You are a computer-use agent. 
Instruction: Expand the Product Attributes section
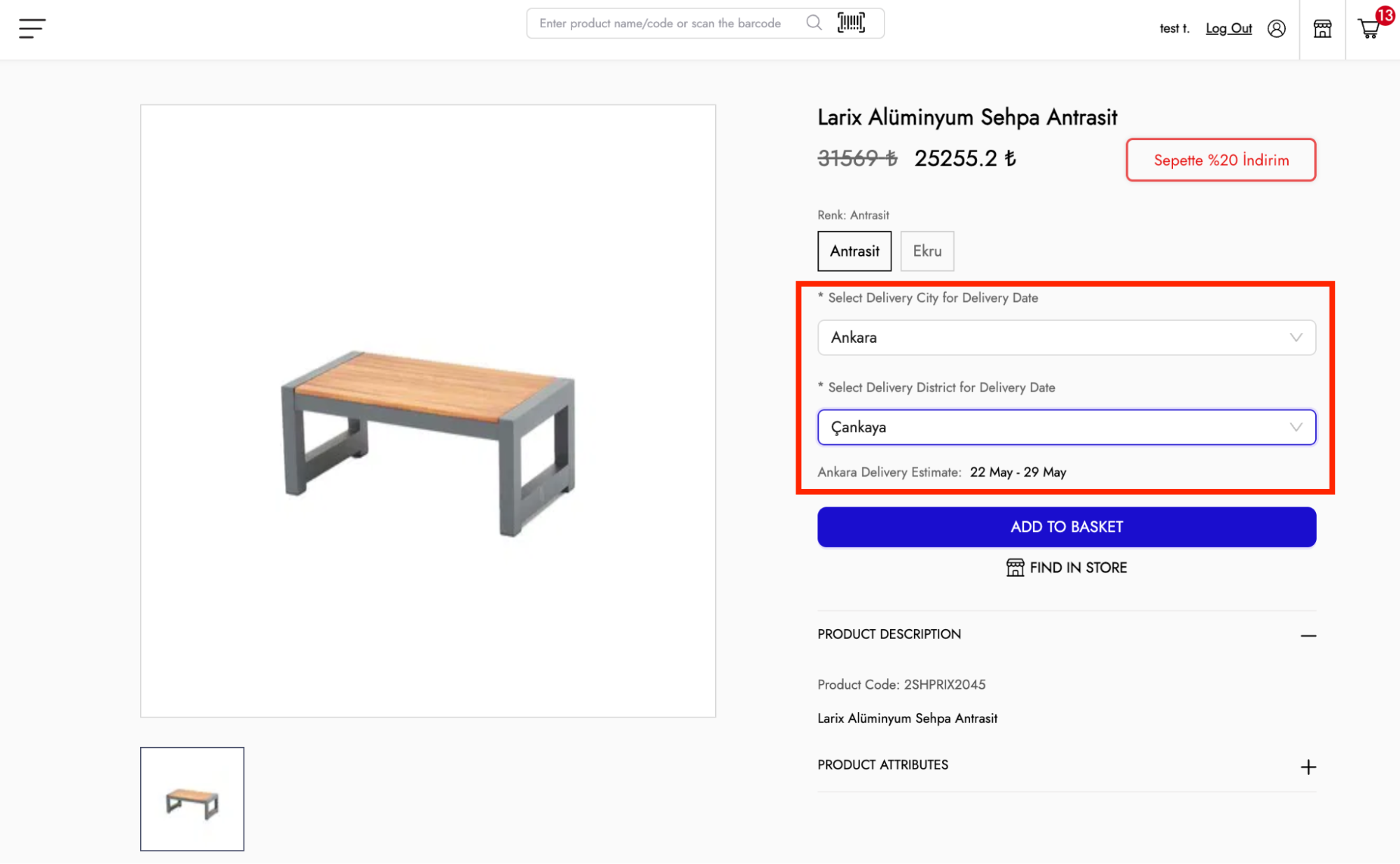pos(1308,767)
